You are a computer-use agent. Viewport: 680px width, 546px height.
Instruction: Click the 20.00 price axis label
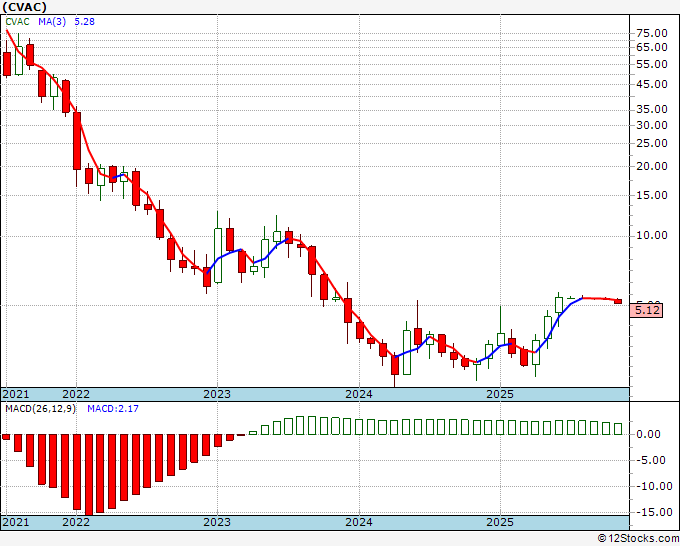pos(652,166)
